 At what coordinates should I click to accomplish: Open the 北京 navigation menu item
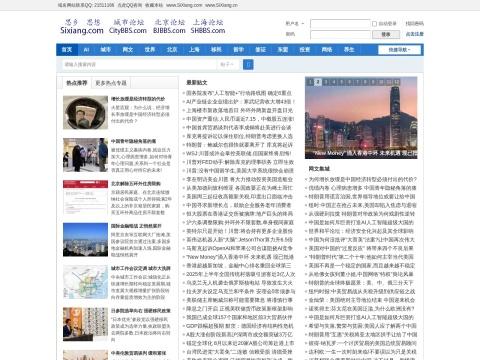172,50
